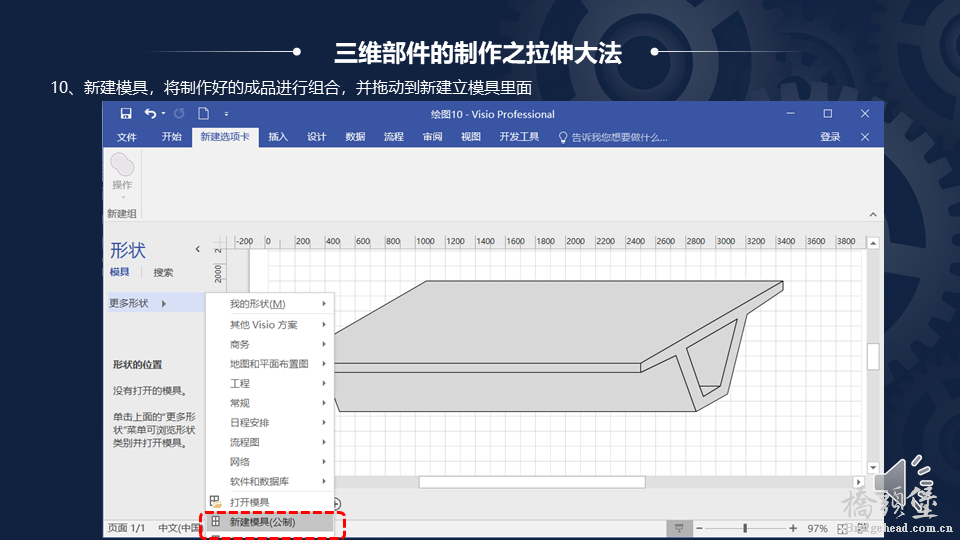This screenshot has width=960, height=540.
Task: Click the vertical scrollbar up arrow
Action: pyautogui.click(x=873, y=244)
